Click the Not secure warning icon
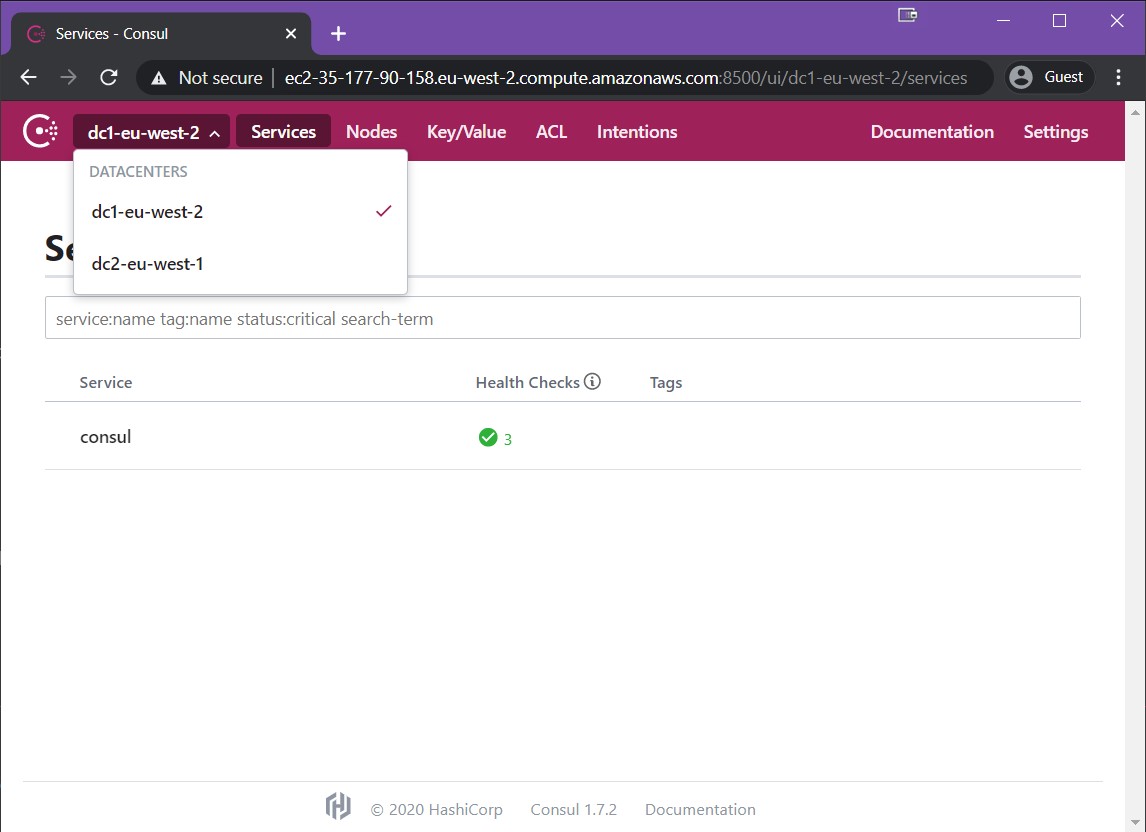 [x=159, y=77]
